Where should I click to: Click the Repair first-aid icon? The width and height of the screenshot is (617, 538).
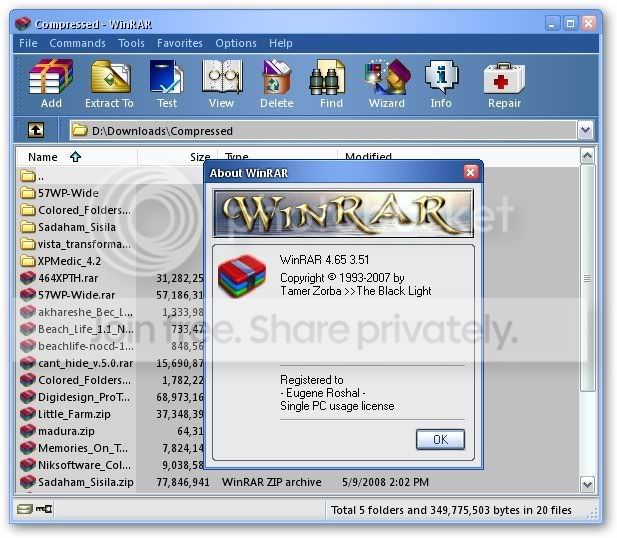click(x=504, y=78)
